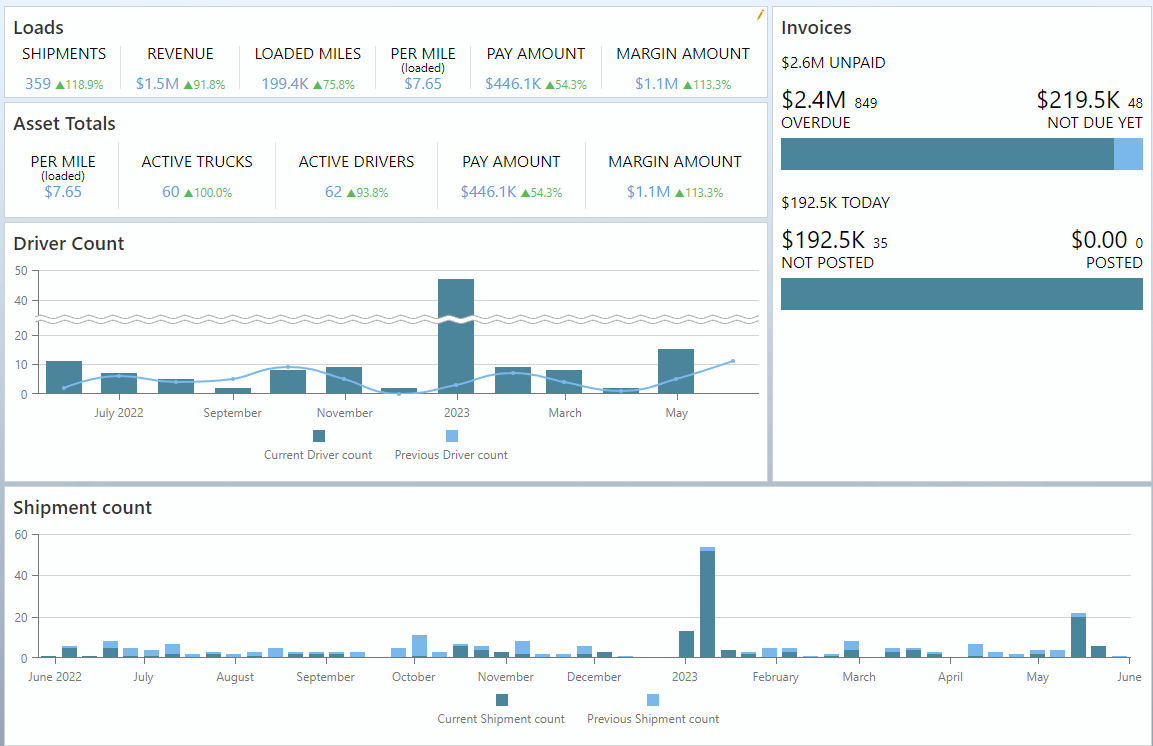Click the 60 active trucks value
The width and height of the screenshot is (1153, 746).
coord(171,192)
